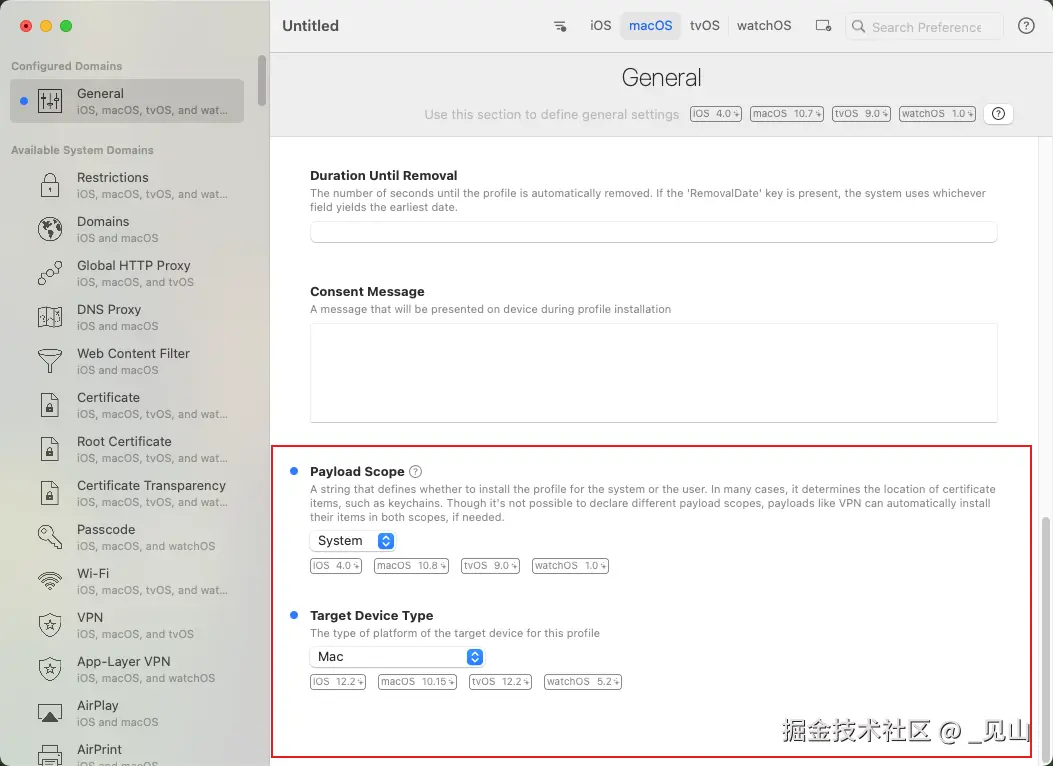Click the device screen toolbar icon
The image size is (1053, 766).
click(x=823, y=26)
